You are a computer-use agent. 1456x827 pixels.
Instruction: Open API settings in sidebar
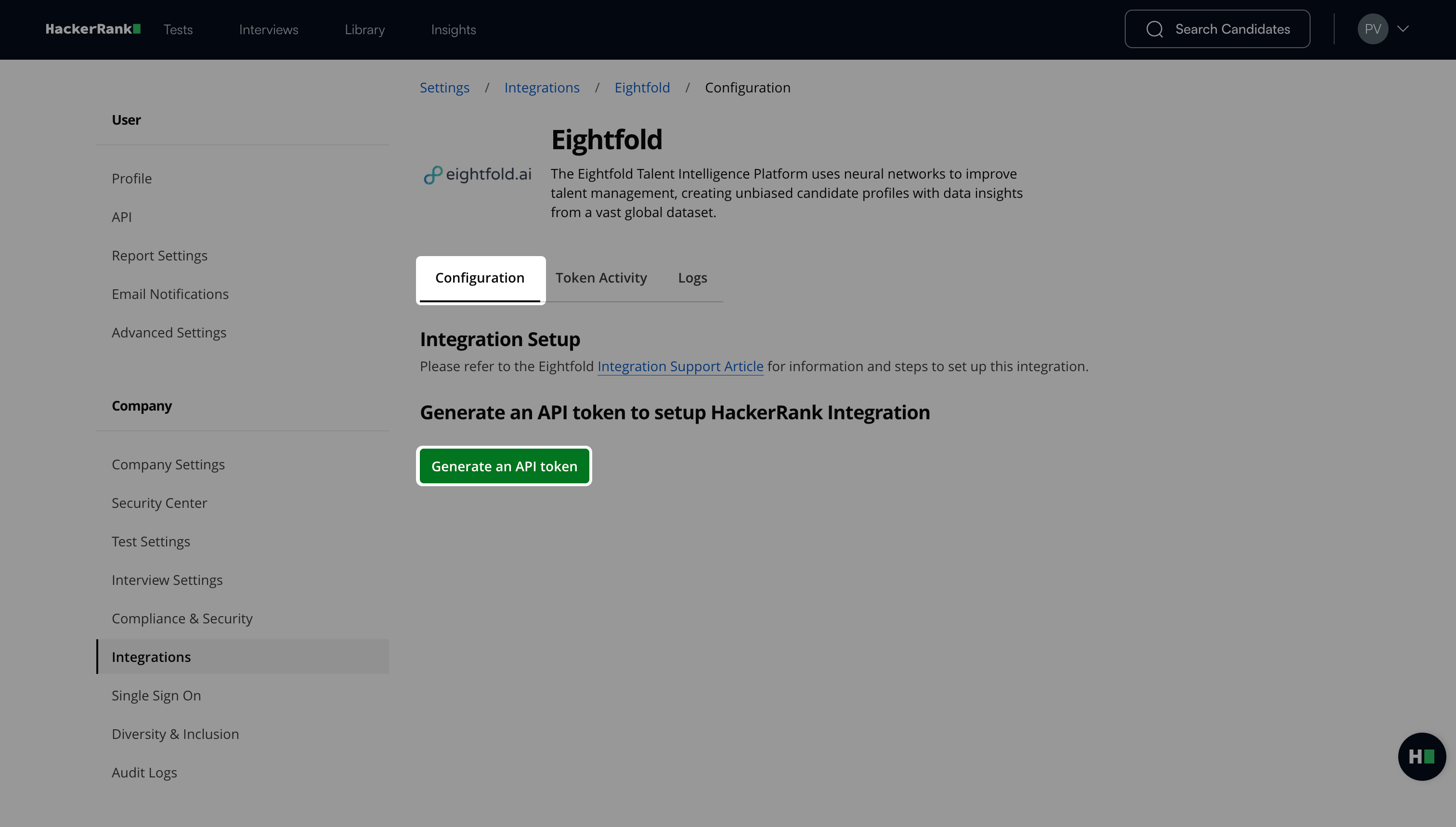(121, 217)
